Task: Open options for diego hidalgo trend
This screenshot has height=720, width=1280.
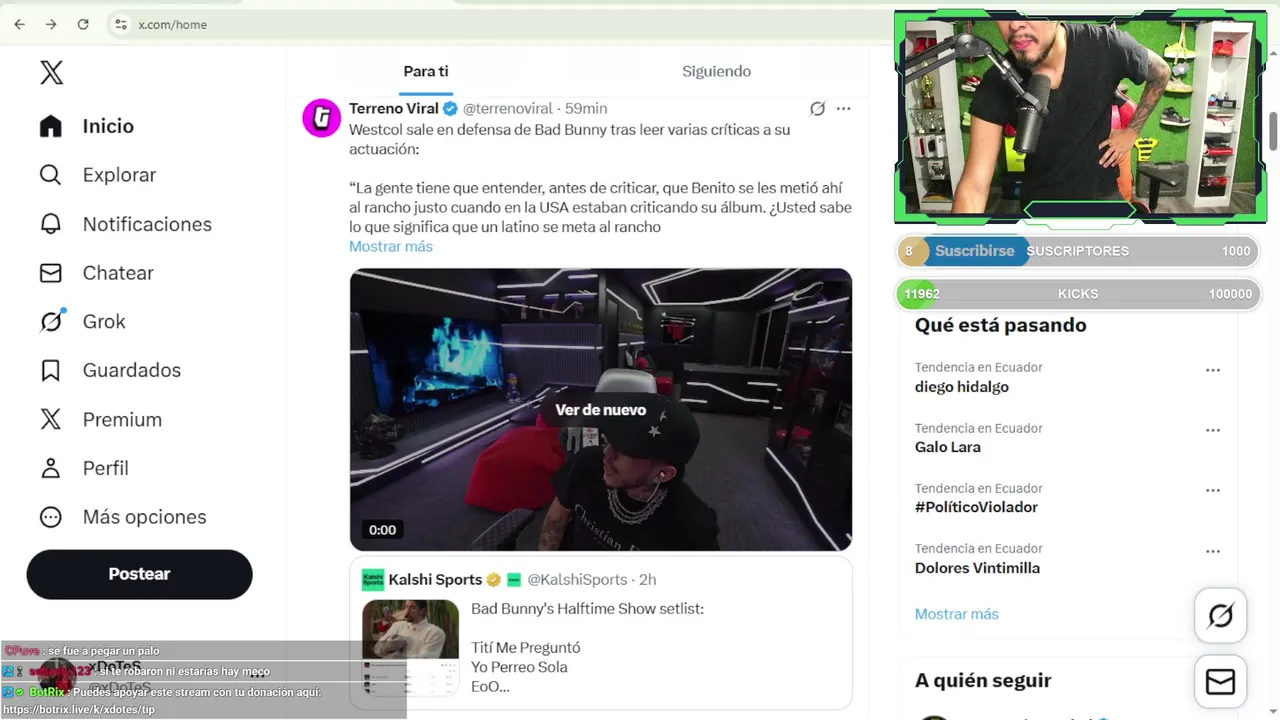Action: (1213, 370)
